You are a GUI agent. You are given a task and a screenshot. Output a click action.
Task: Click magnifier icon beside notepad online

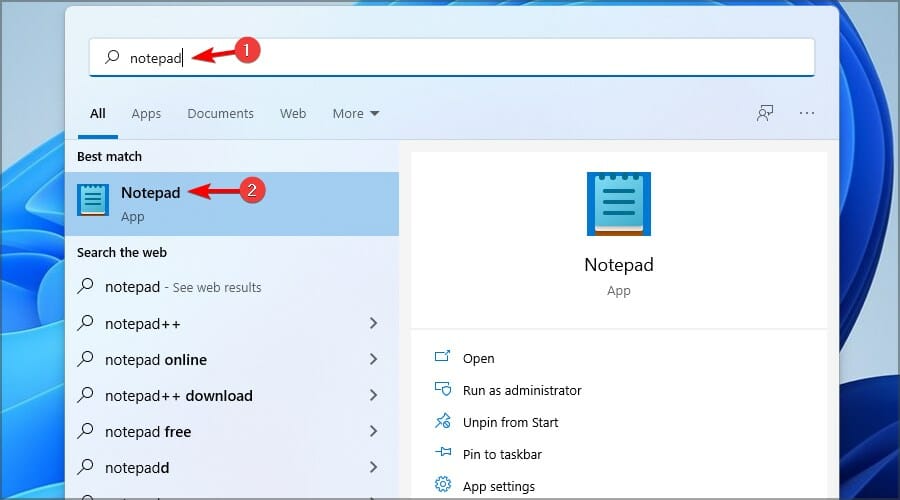tap(85, 359)
